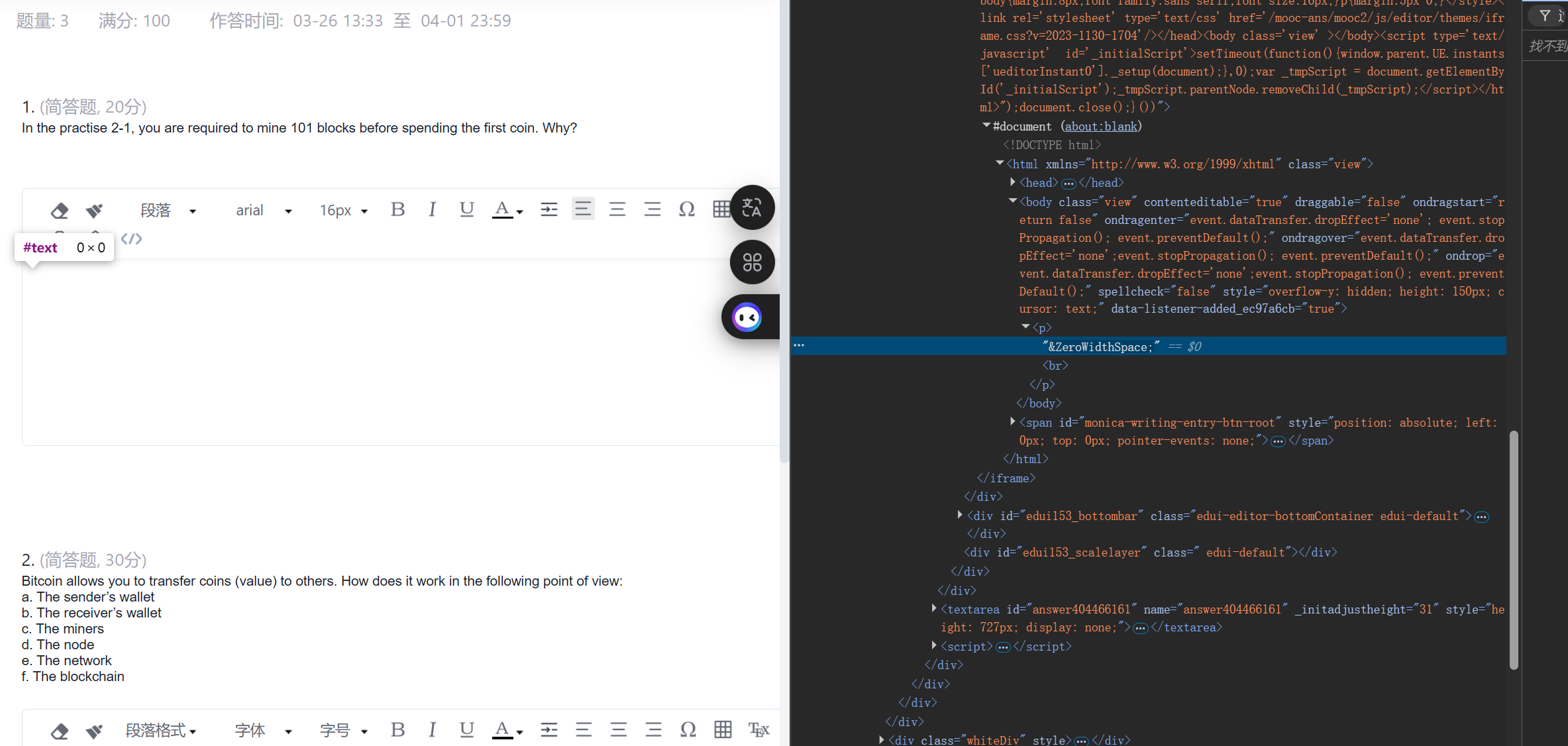Image resolution: width=1568 pixels, height=746 pixels.
Task: Expand the textarea answer404466161 node
Action: pos(934,609)
